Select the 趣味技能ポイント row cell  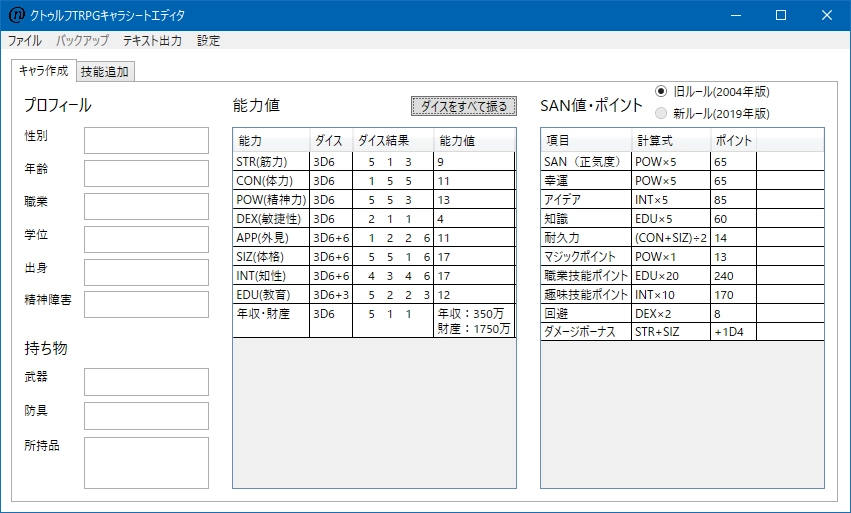(x=586, y=295)
